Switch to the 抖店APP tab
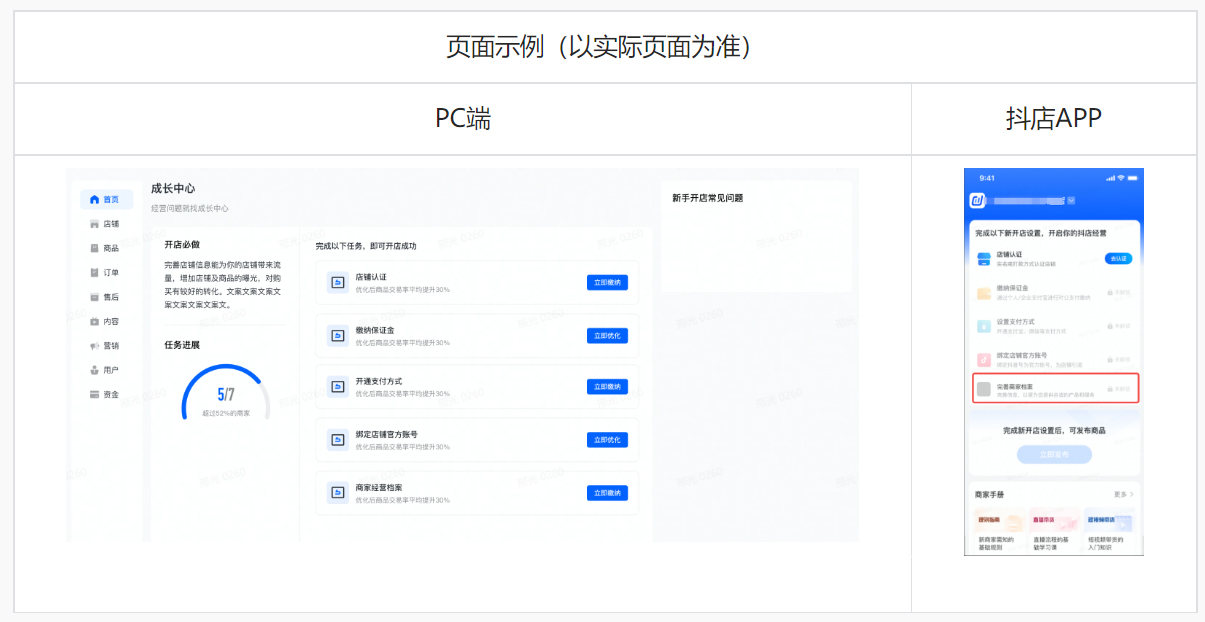The image size is (1205, 622). 1053,118
